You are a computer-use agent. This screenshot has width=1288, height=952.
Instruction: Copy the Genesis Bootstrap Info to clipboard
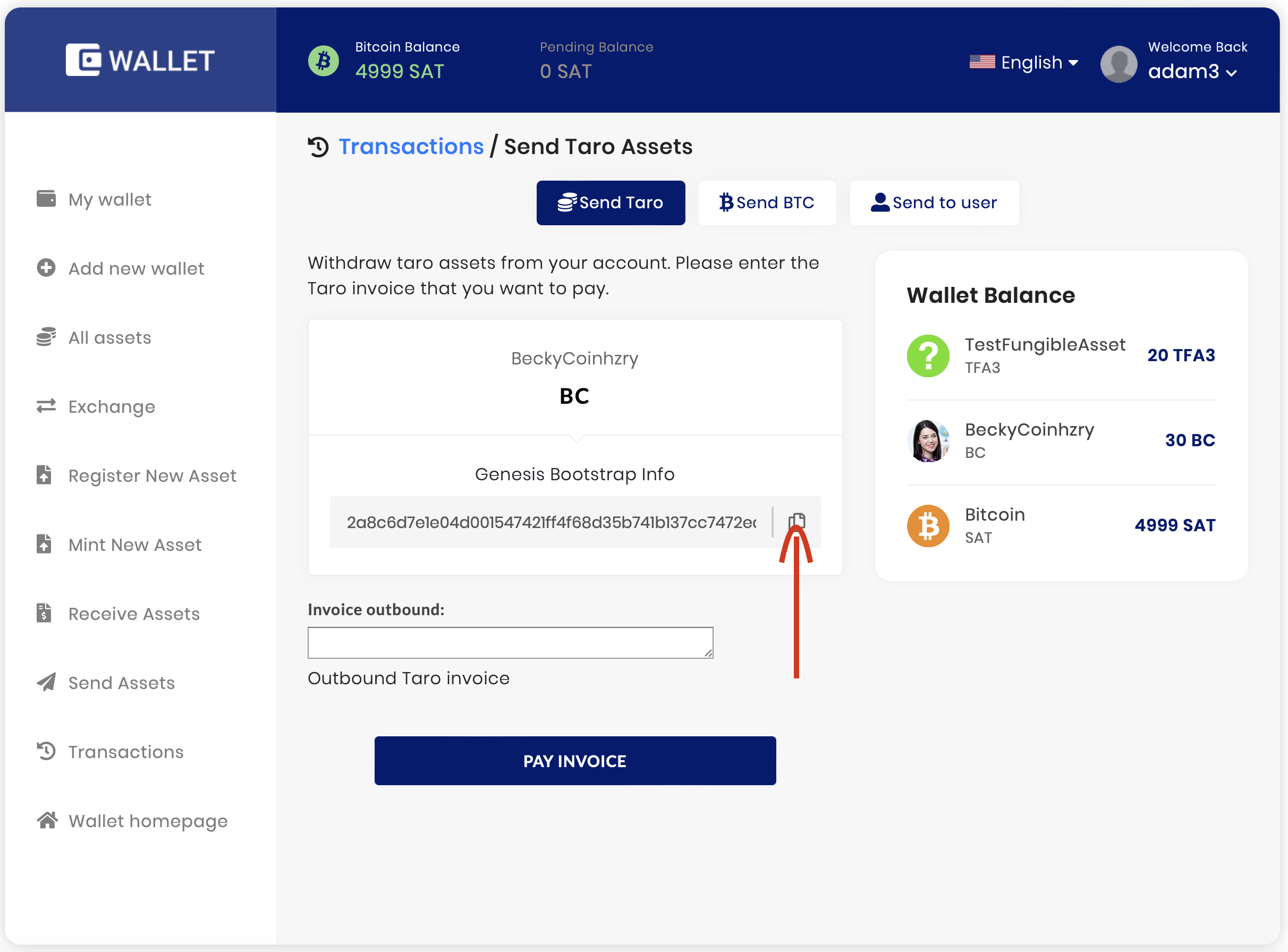point(796,522)
